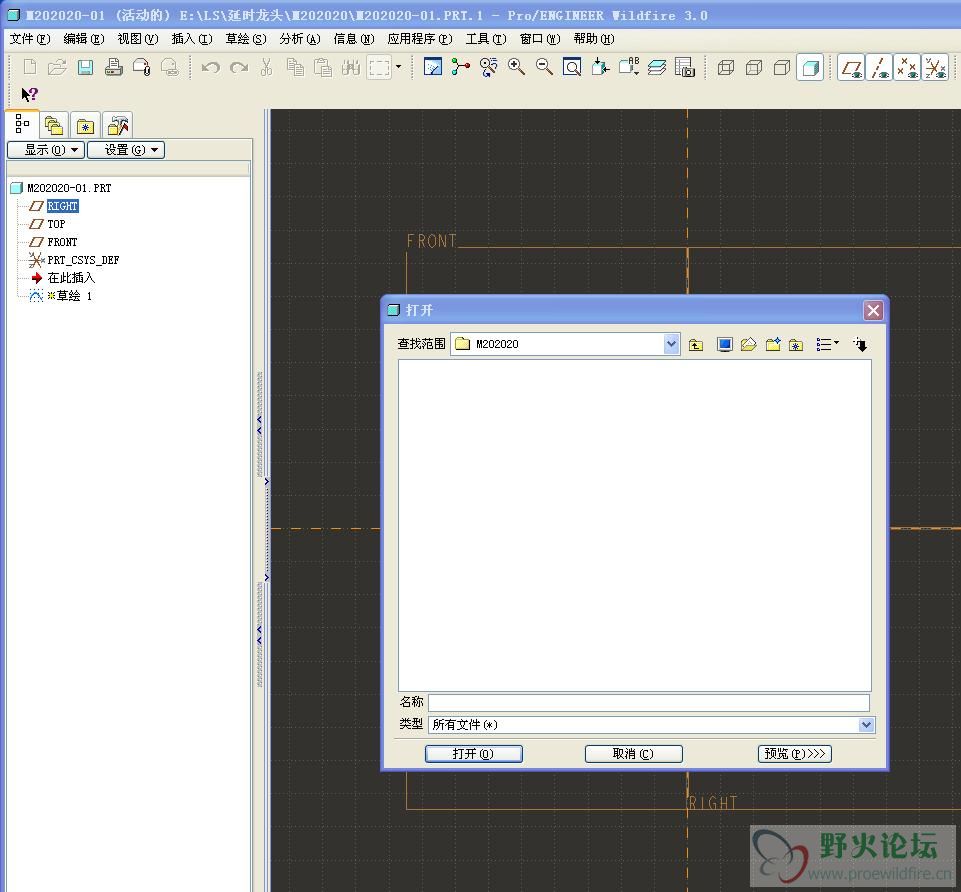961x892 pixels.
Task: Open the selection tool dropdown arrow
Action: (398, 67)
